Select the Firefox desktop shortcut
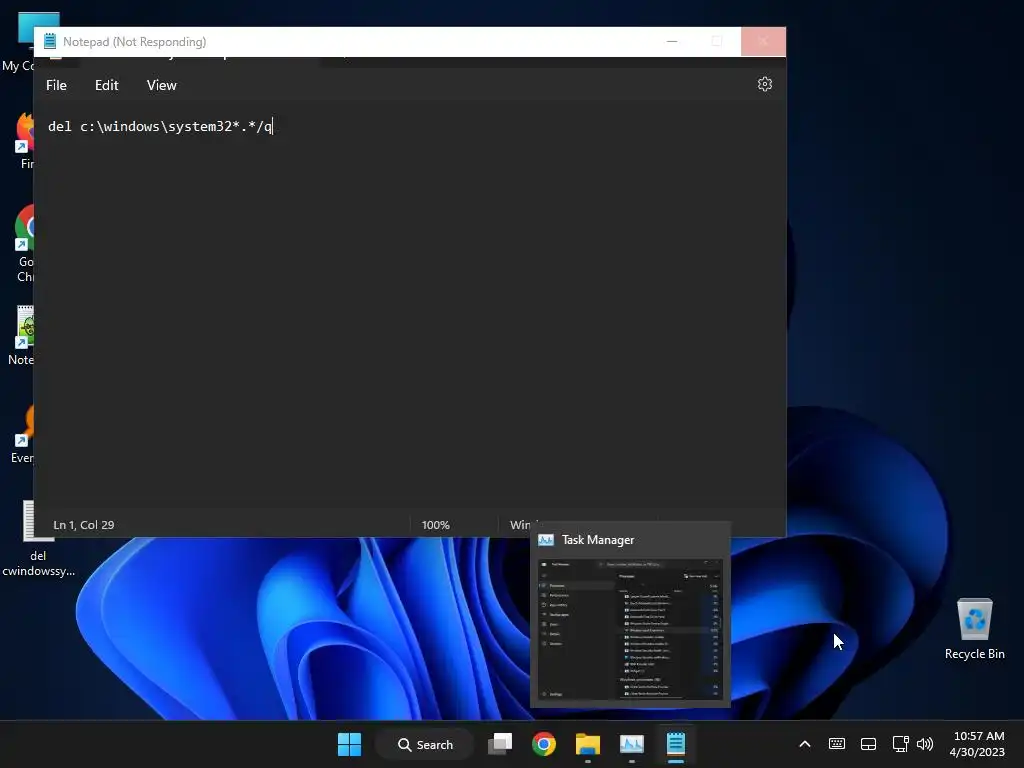Image resolution: width=1024 pixels, height=768 pixels. click(x=23, y=140)
